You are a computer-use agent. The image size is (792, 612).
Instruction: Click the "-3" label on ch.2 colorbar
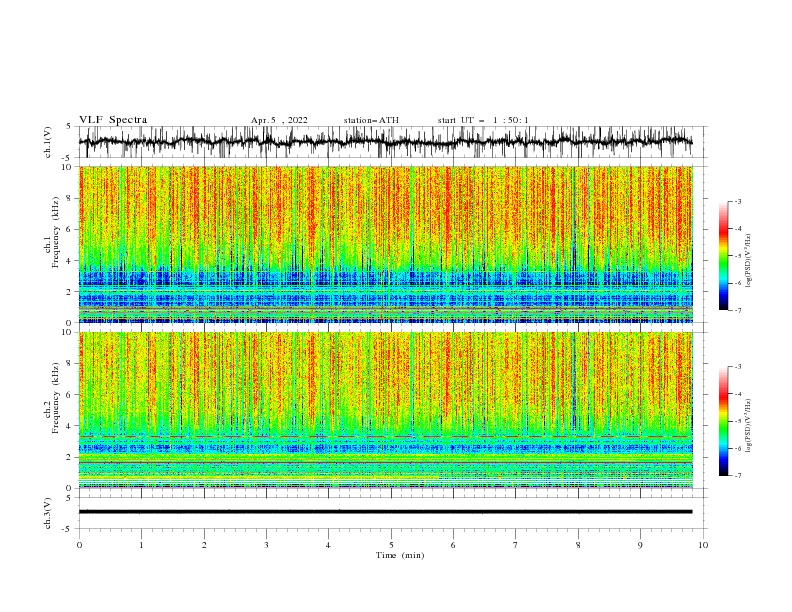[737, 367]
